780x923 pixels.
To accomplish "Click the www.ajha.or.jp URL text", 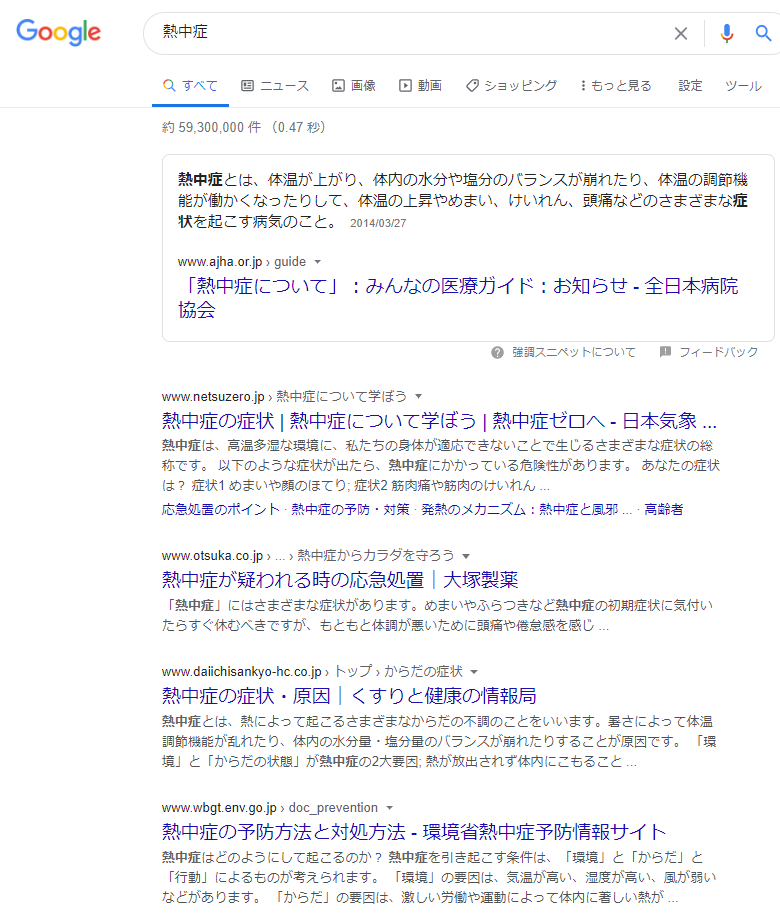I will click(x=220, y=261).
